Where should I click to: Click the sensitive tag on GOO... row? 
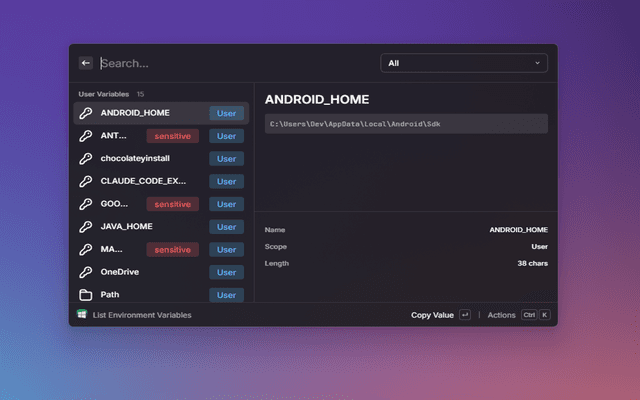[170, 204]
